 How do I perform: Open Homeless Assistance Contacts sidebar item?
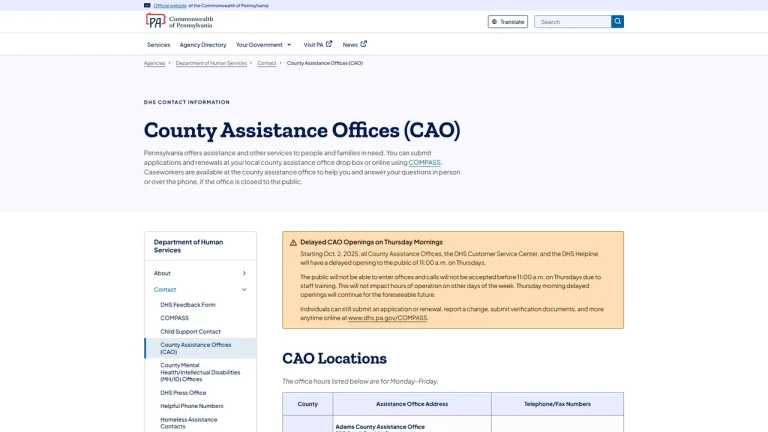point(189,423)
